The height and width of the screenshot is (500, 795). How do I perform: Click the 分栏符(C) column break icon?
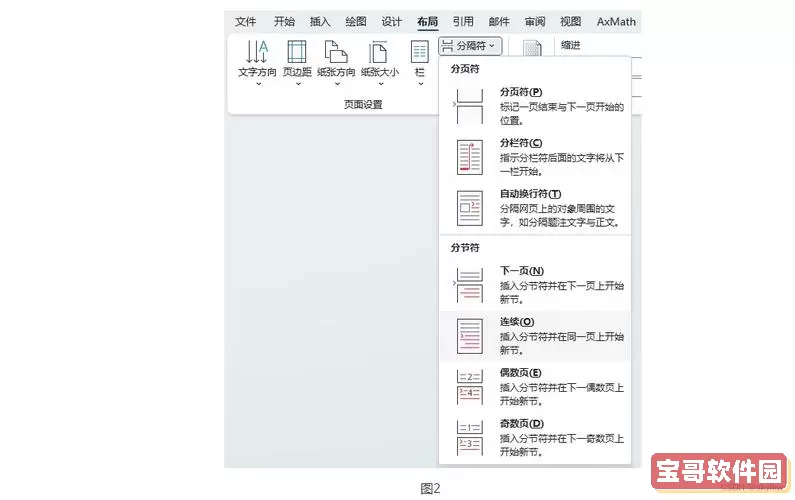click(x=469, y=158)
